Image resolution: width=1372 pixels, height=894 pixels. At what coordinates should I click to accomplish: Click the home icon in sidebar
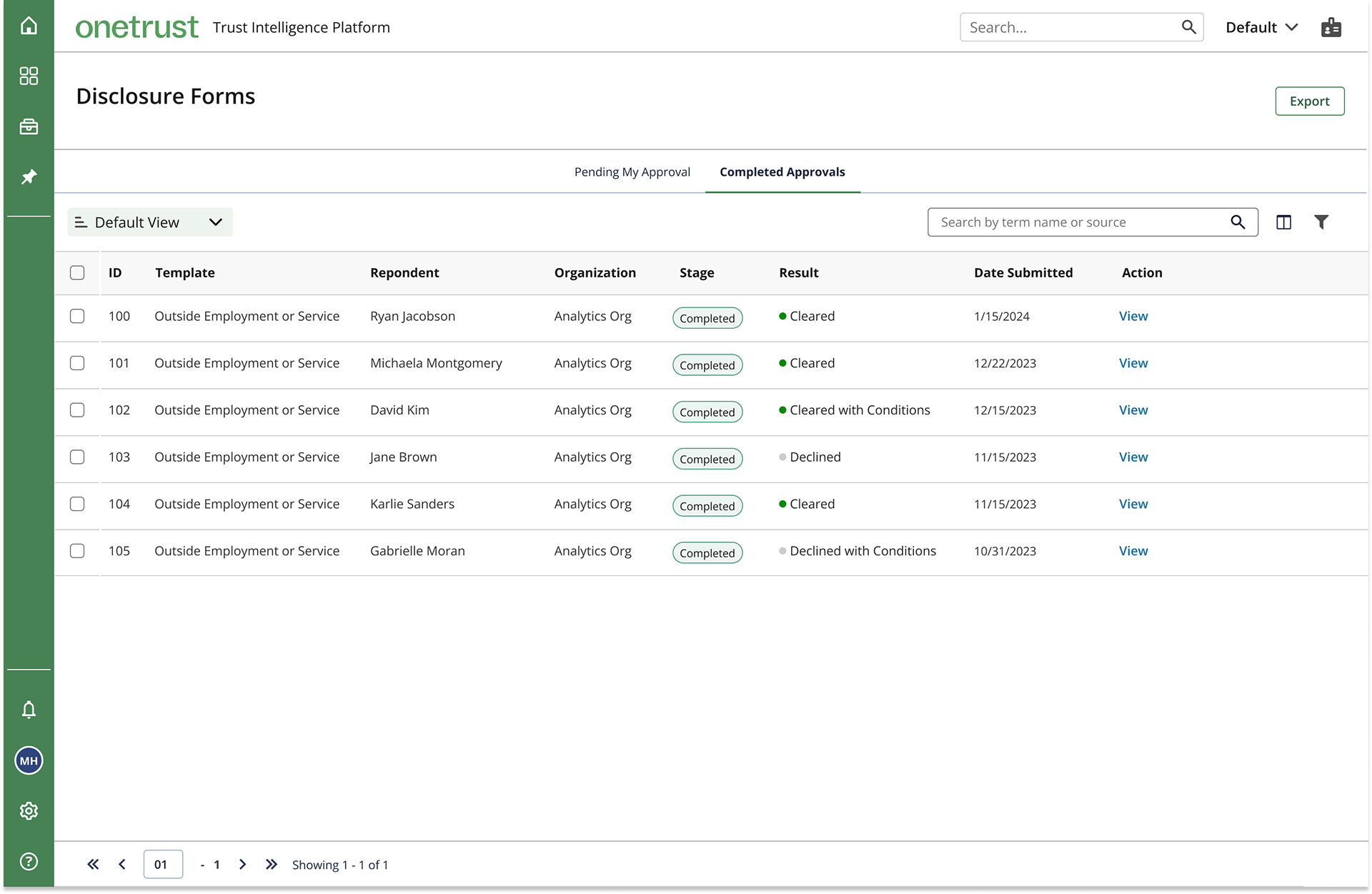pyautogui.click(x=29, y=26)
